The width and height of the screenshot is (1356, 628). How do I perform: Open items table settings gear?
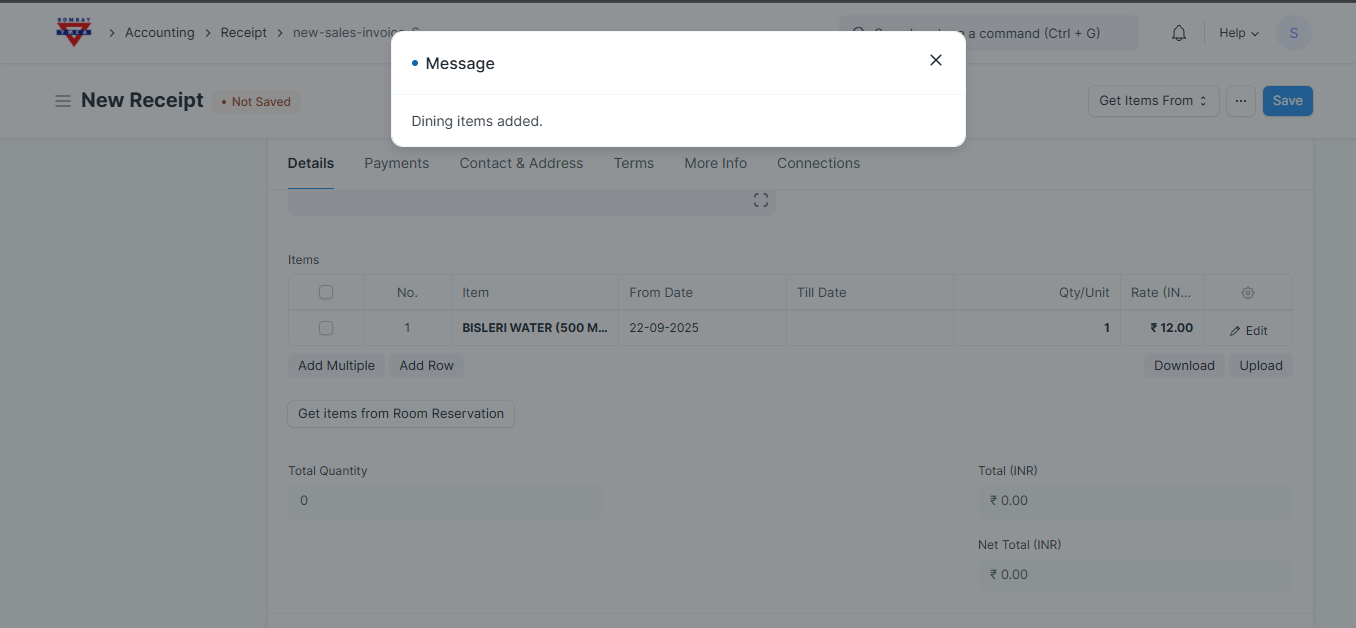point(1247,293)
